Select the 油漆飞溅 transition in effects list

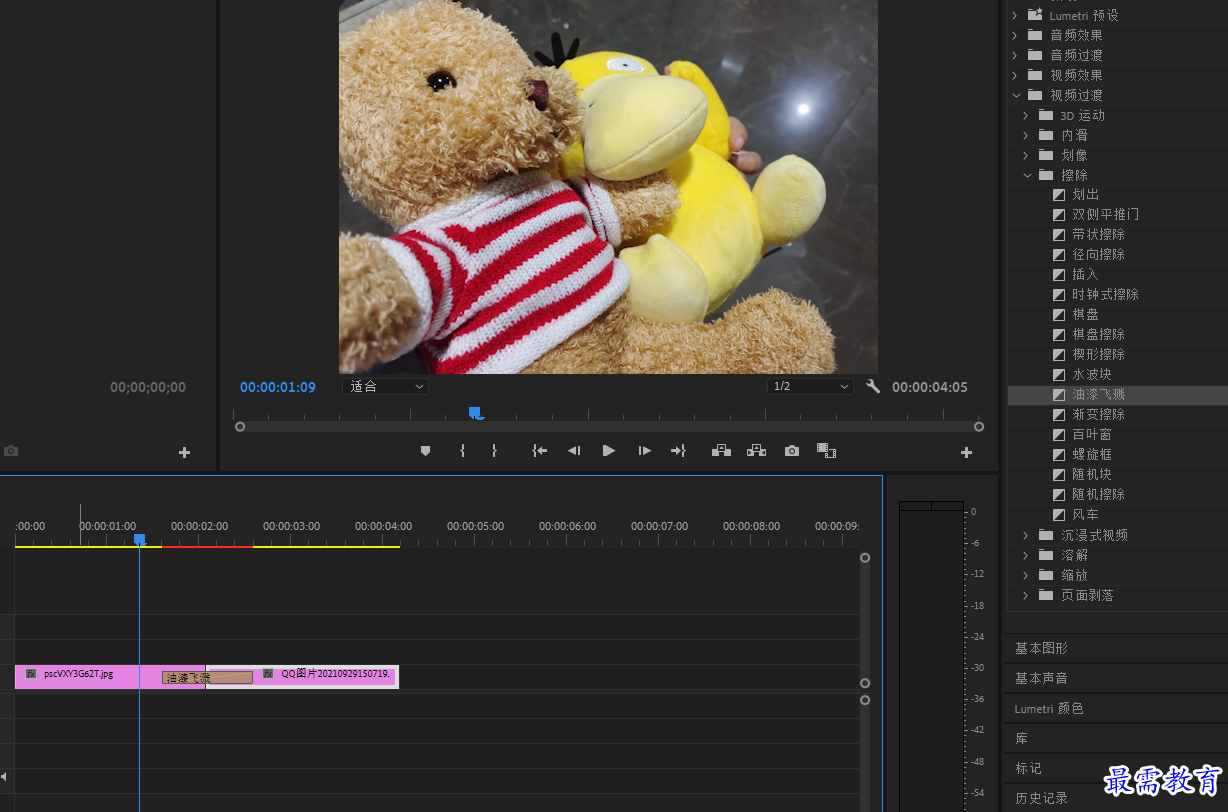[x=1098, y=395]
